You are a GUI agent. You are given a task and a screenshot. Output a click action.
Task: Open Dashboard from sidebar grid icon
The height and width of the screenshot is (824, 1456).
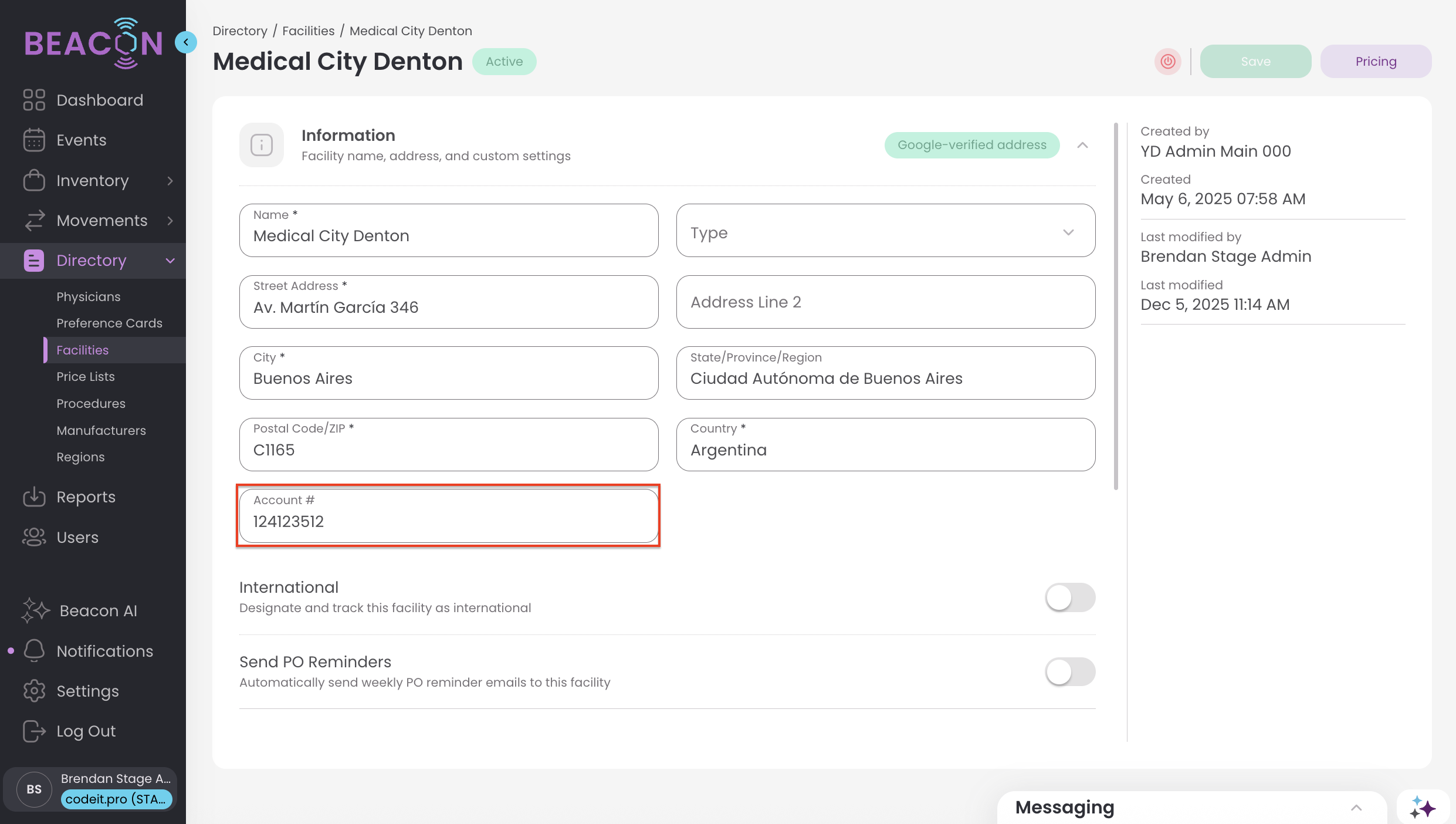point(34,100)
